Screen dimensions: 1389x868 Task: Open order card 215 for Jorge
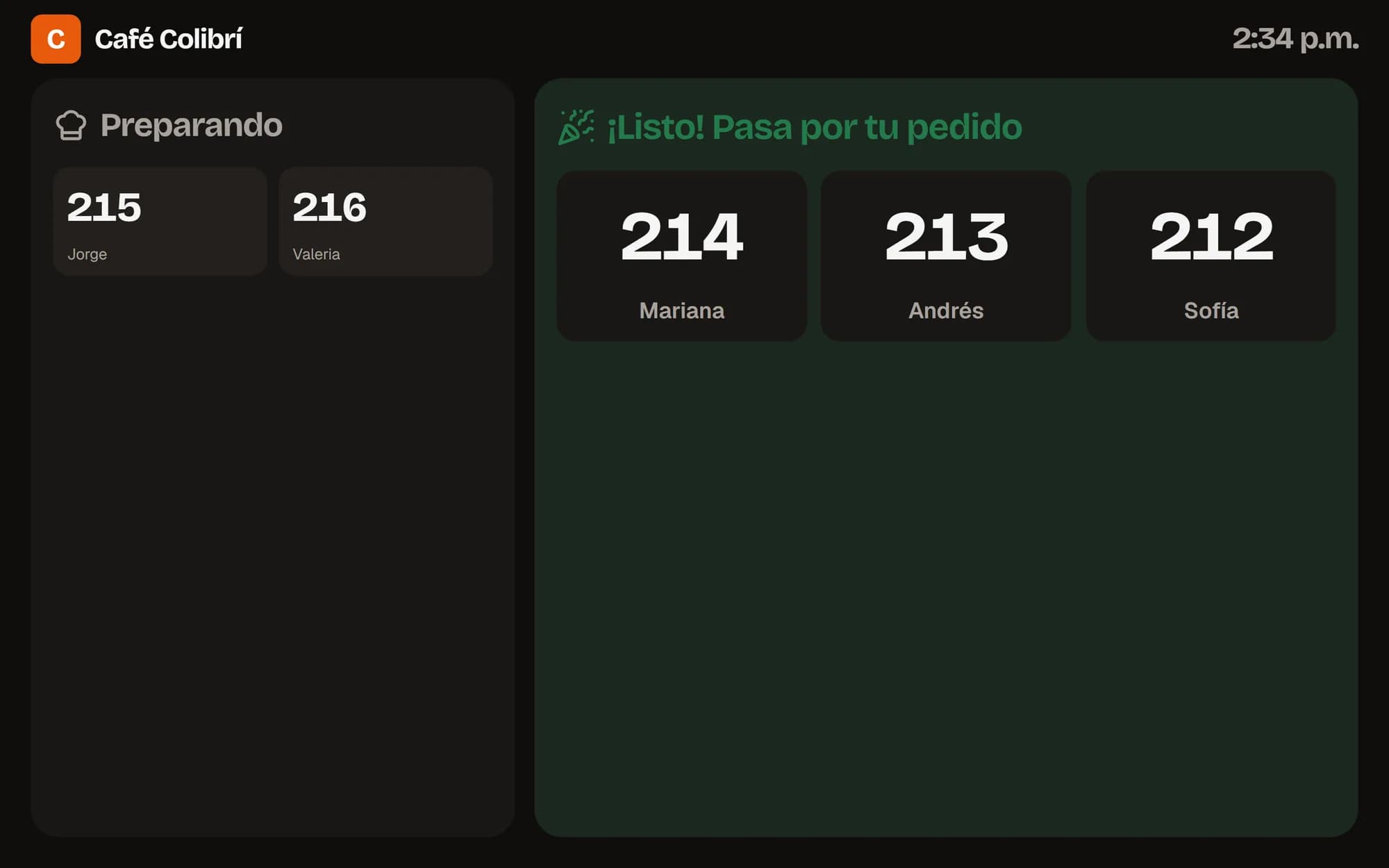point(160,222)
